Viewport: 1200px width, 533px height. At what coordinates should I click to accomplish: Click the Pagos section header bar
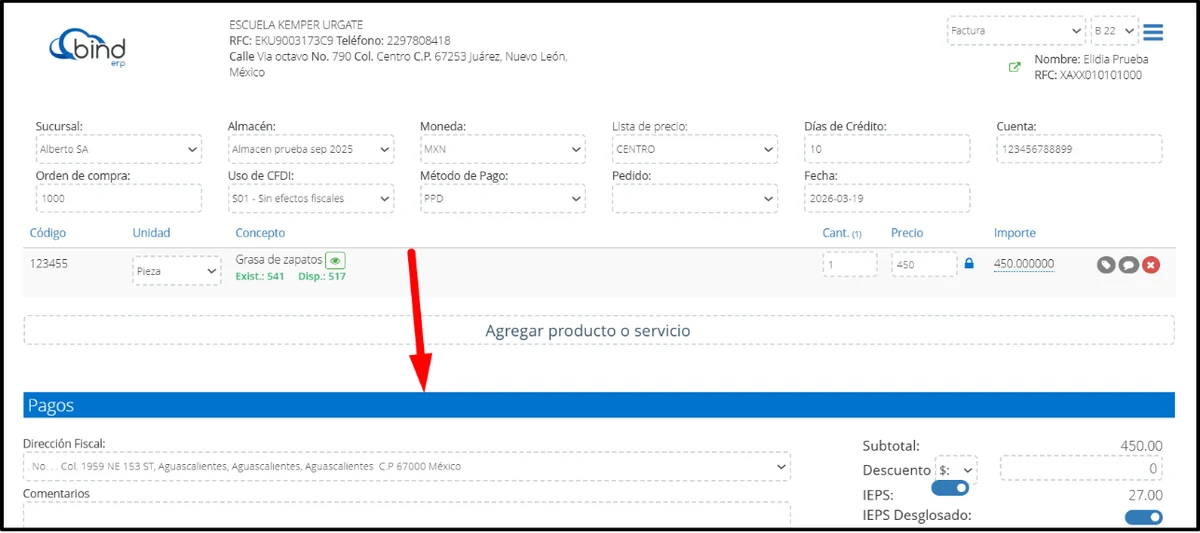click(x=599, y=405)
